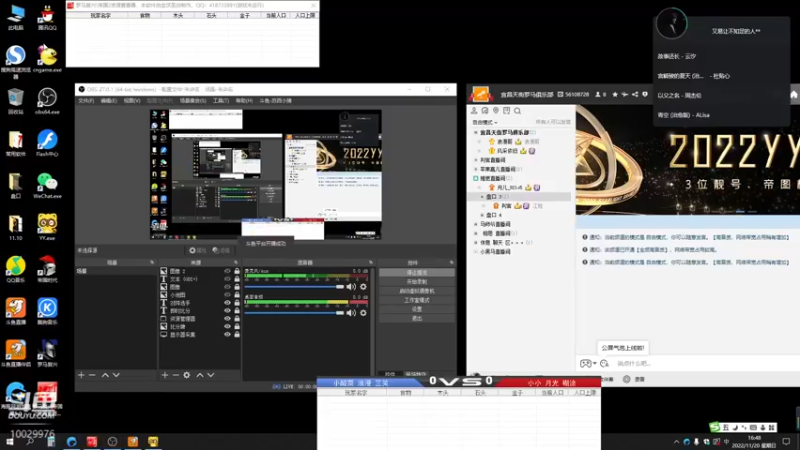Open source properties gear below the sources list
Screen dimensions: 800x450
(x=187, y=375)
